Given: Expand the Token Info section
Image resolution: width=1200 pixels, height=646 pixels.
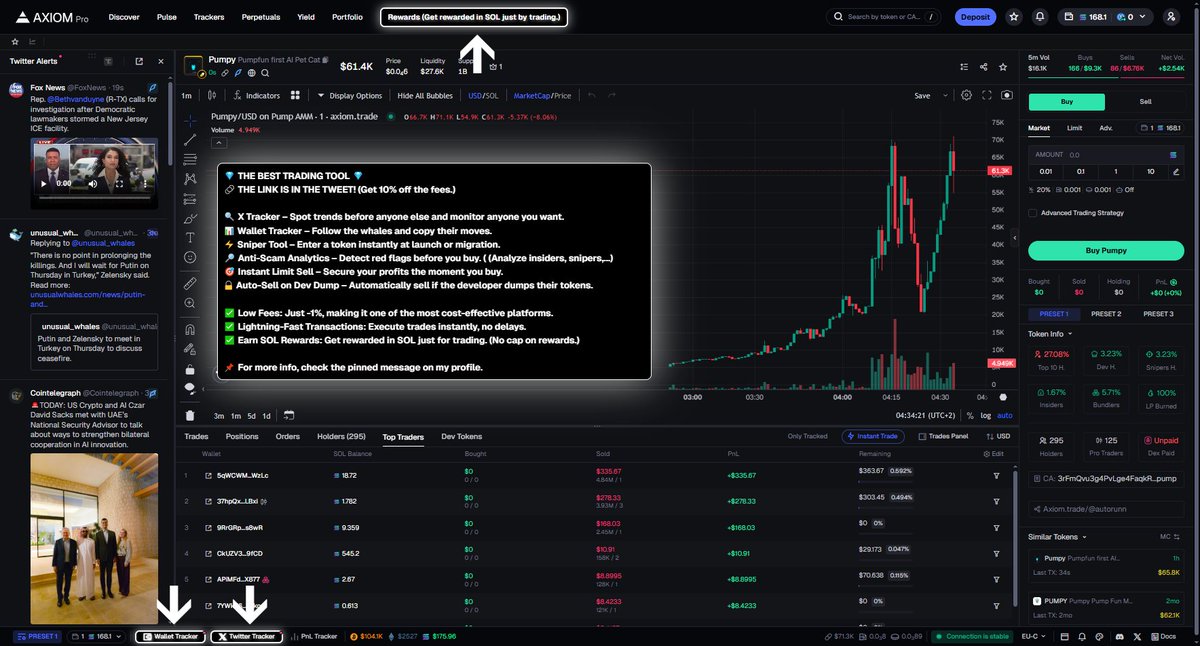Looking at the screenshot, I should click(1051, 334).
